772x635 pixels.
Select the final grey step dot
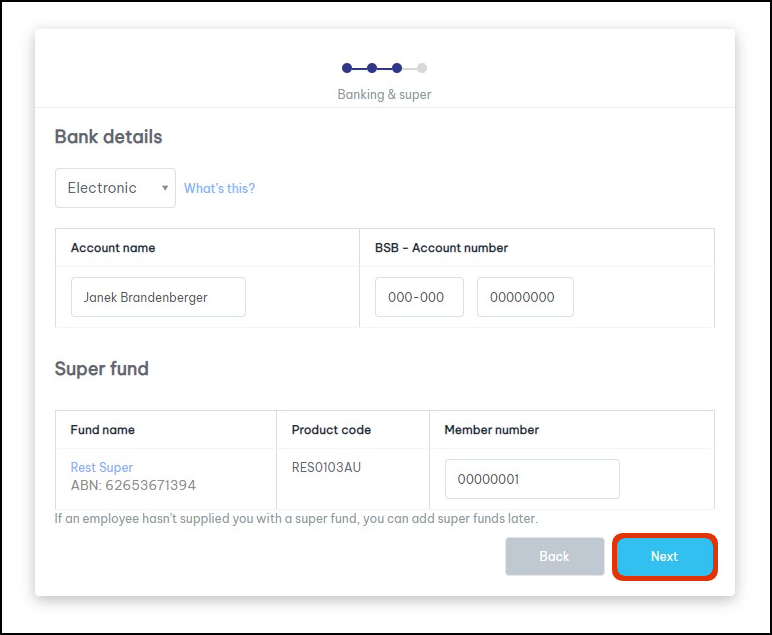pos(422,68)
